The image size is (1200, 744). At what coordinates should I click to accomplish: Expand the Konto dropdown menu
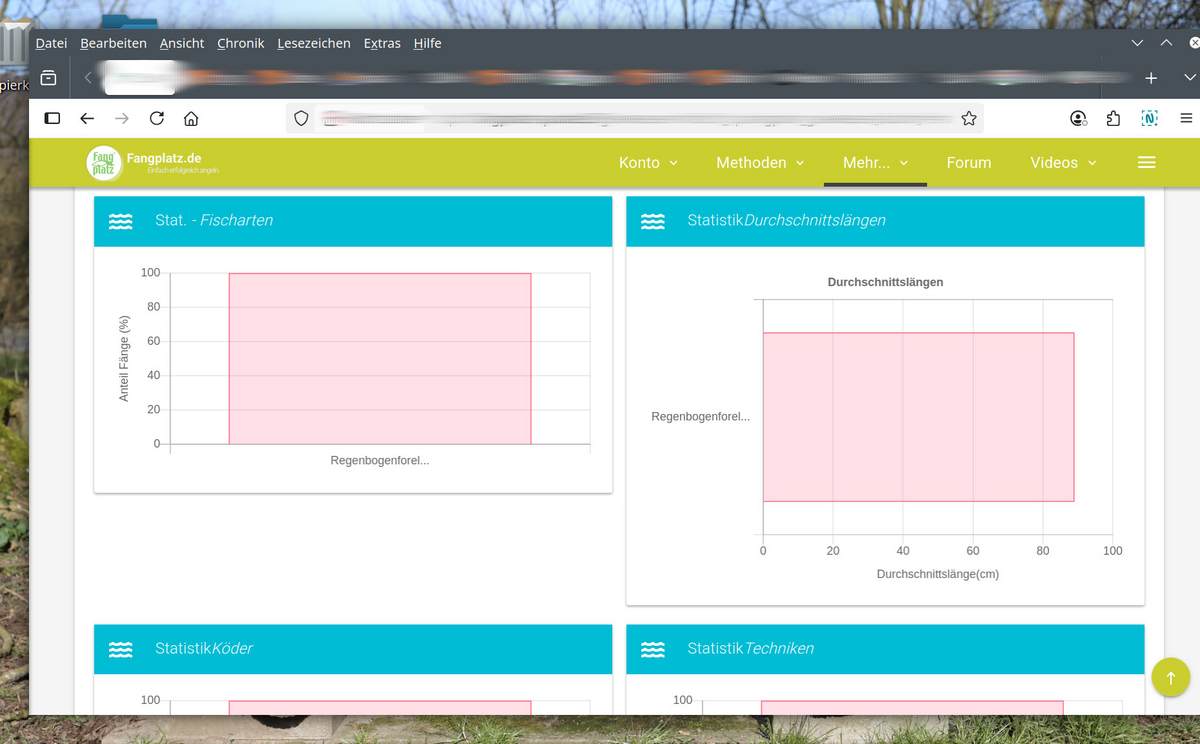[x=648, y=162]
